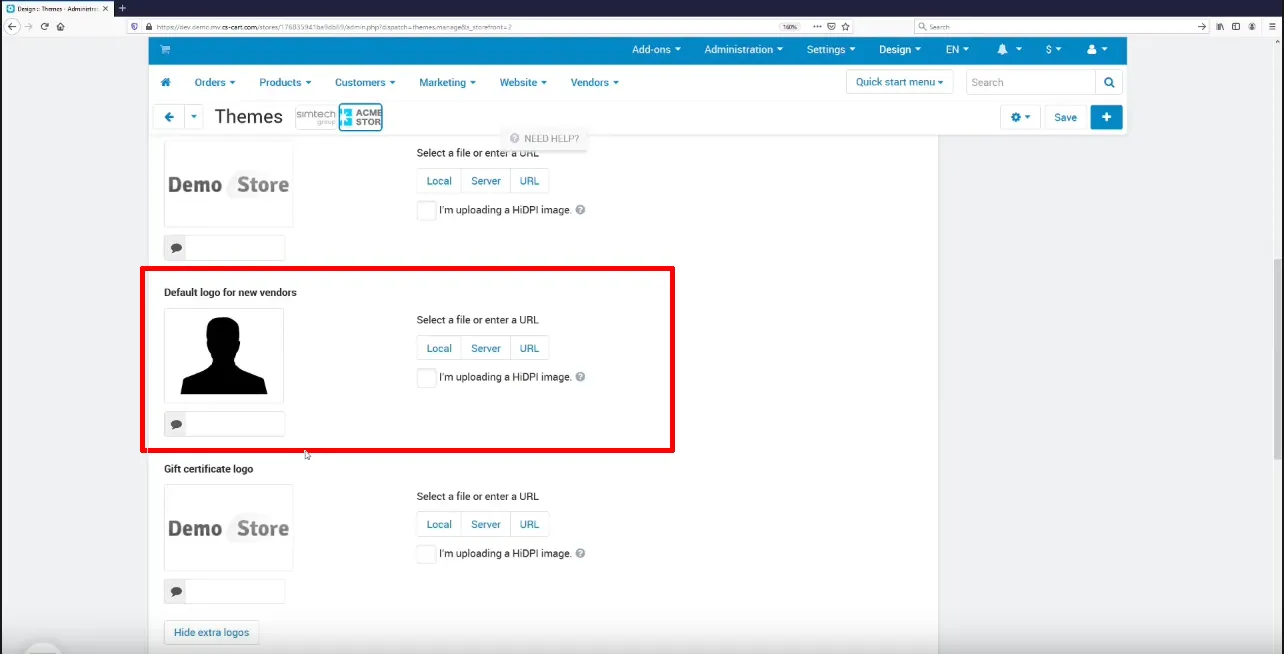Choose Local upload for Default vendor logo

coord(439,349)
